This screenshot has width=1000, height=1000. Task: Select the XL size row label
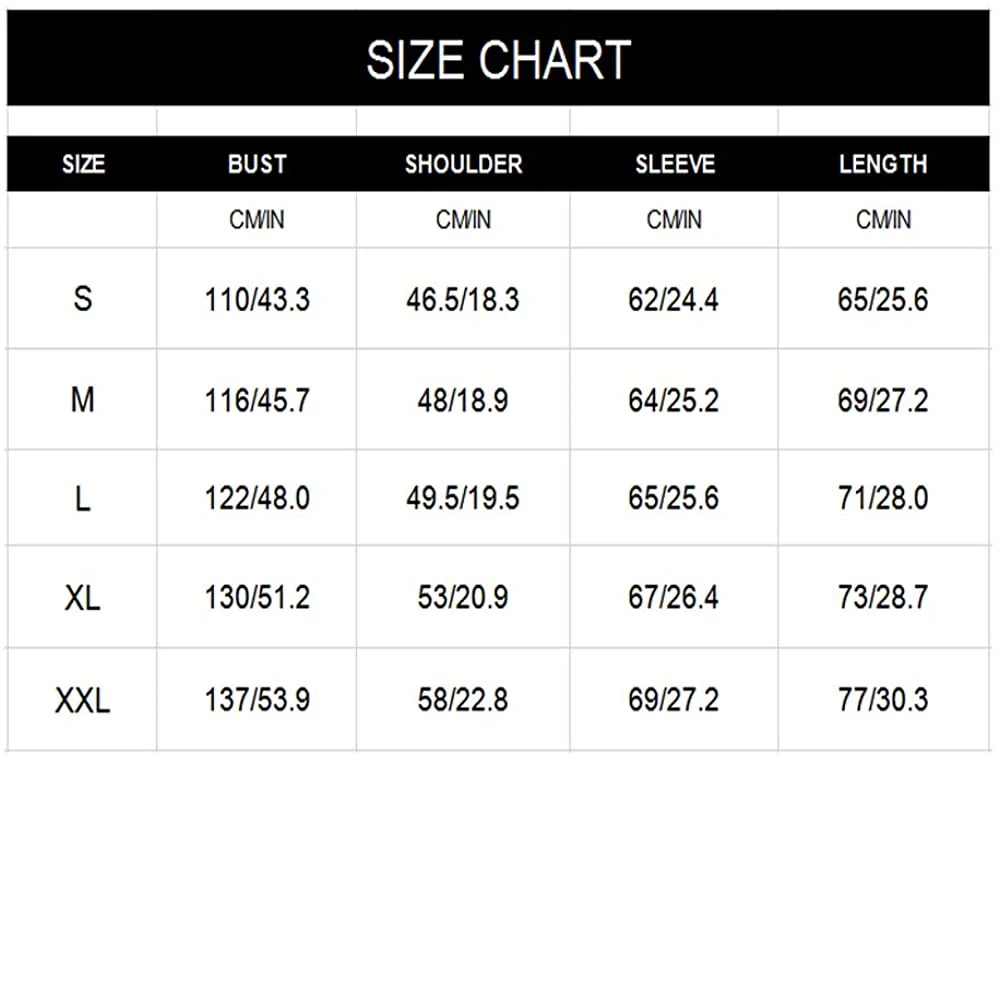click(x=83, y=597)
